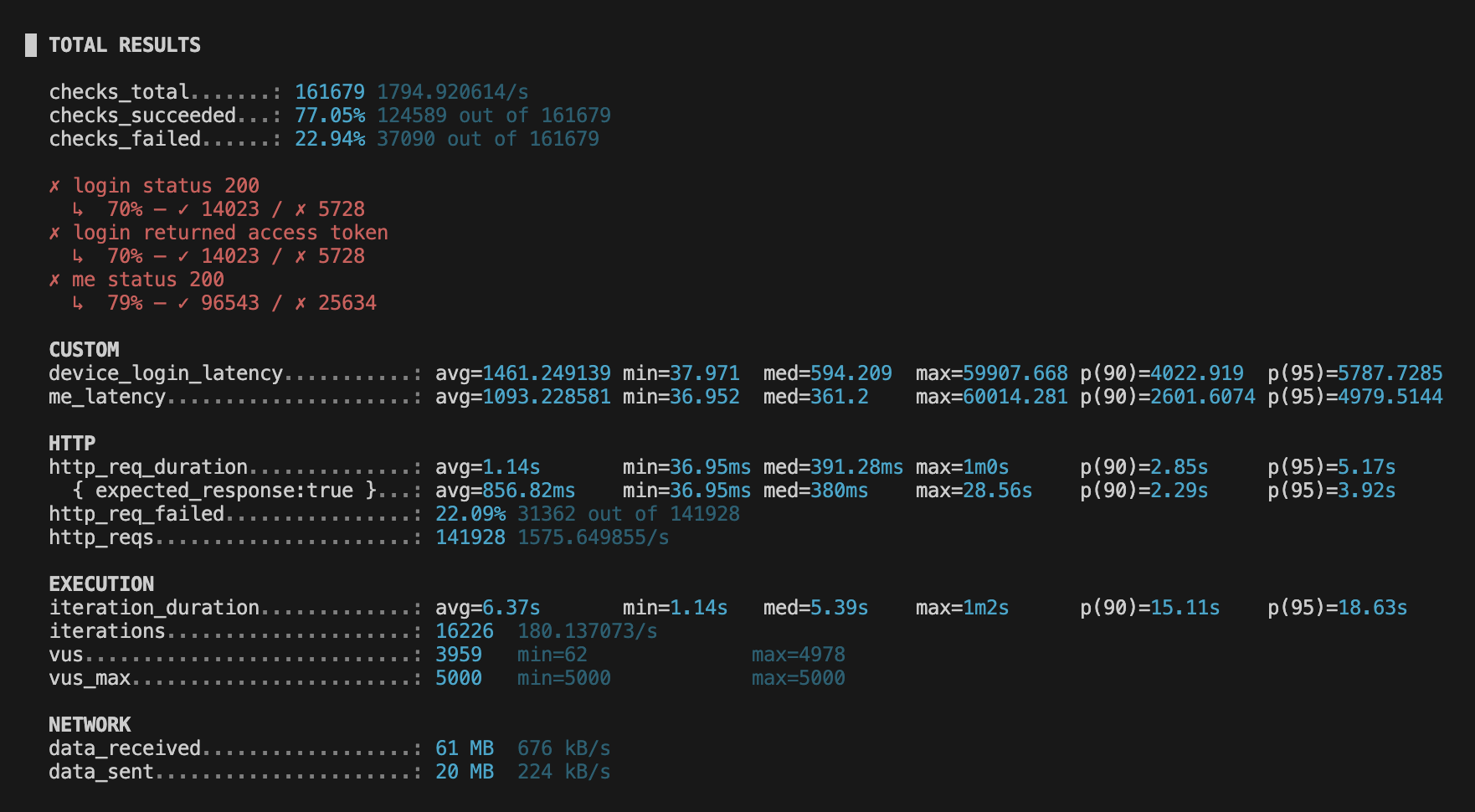Click the cross mark before 25634
1475x812 pixels.
[x=301, y=303]
